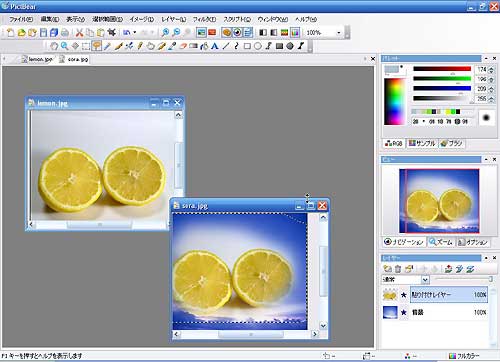Toggle star on 背景 layer
500x362 pixels.
(404, 312)
